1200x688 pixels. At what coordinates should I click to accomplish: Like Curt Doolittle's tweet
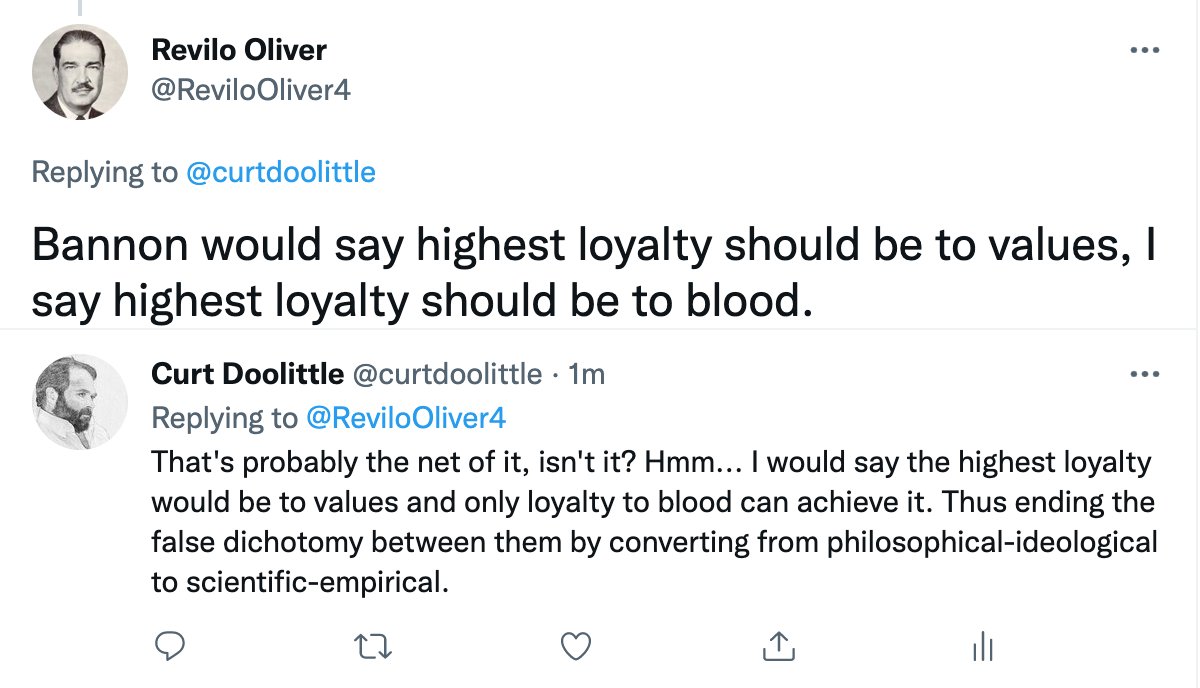click(x=576, y=647)
